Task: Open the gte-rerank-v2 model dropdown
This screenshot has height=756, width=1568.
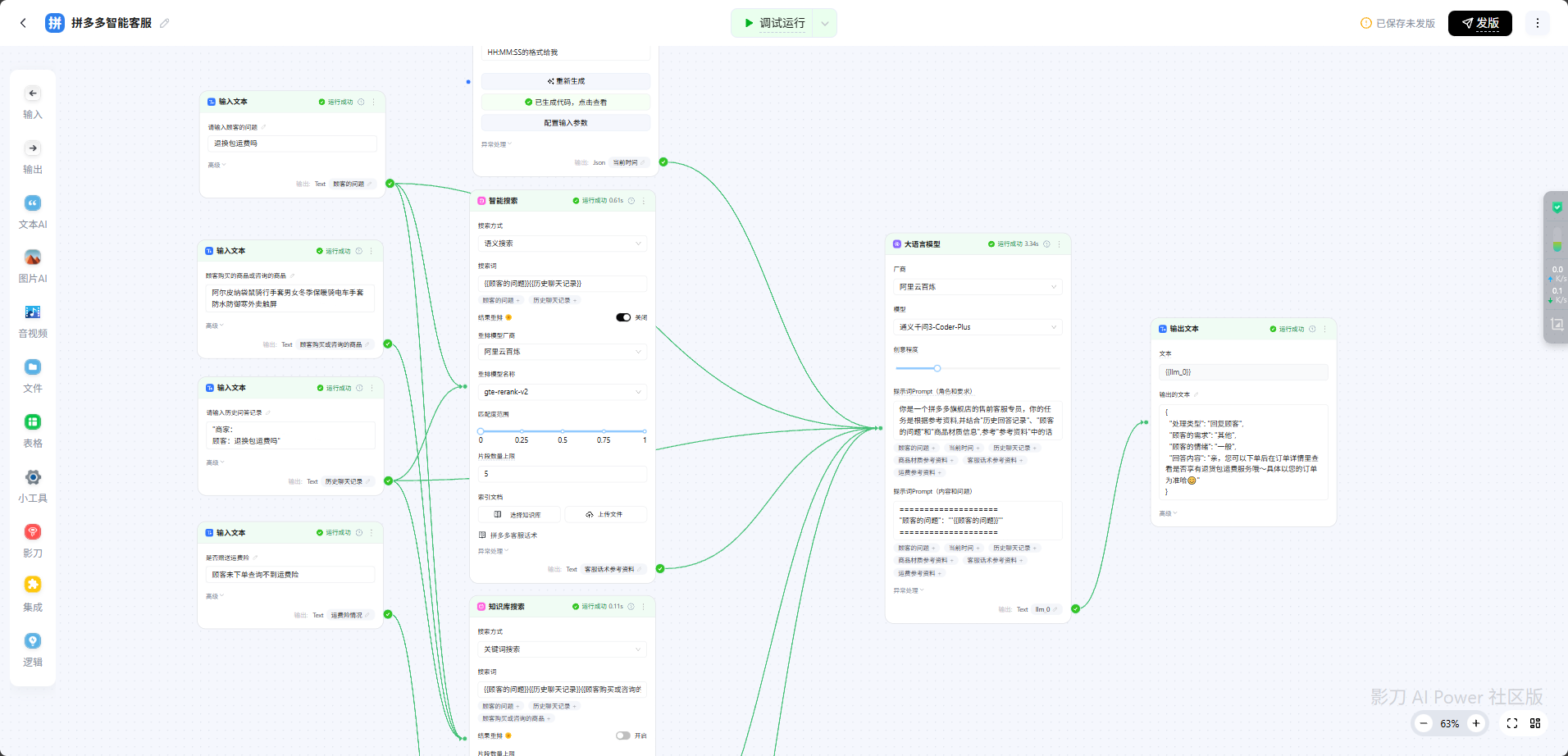Action: coord(563,392)
